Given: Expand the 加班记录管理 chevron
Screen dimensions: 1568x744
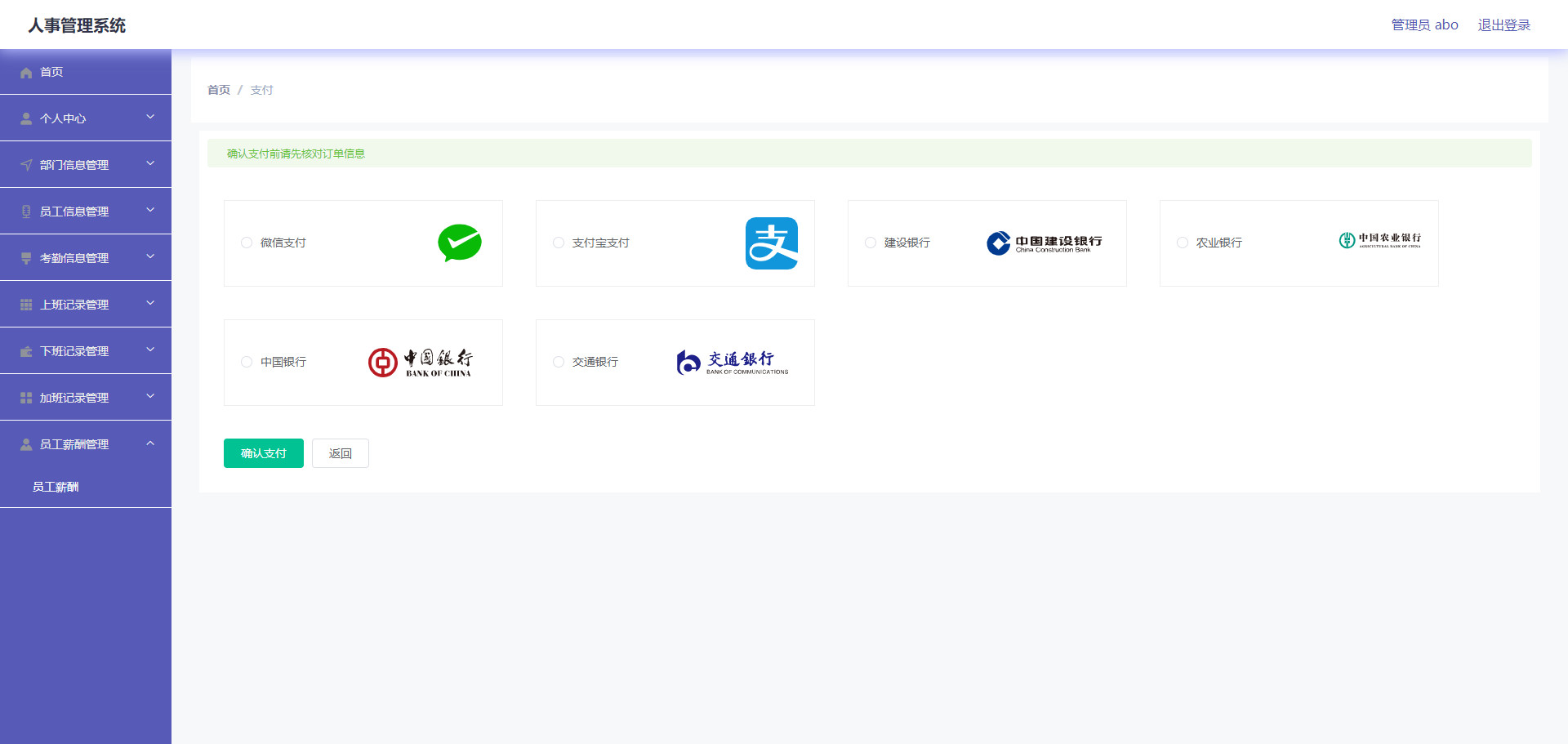Looking at the screenshot, I should click(x=150, y=396).
